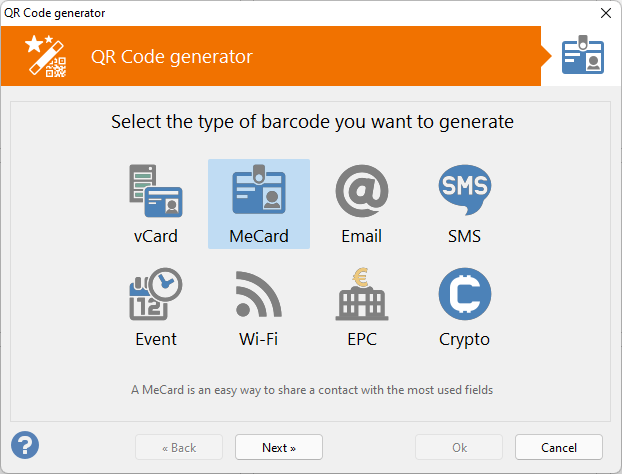Click the Ok button
Image resolution: width=622 pixels, height=474 pixels.
click(459, 447)
